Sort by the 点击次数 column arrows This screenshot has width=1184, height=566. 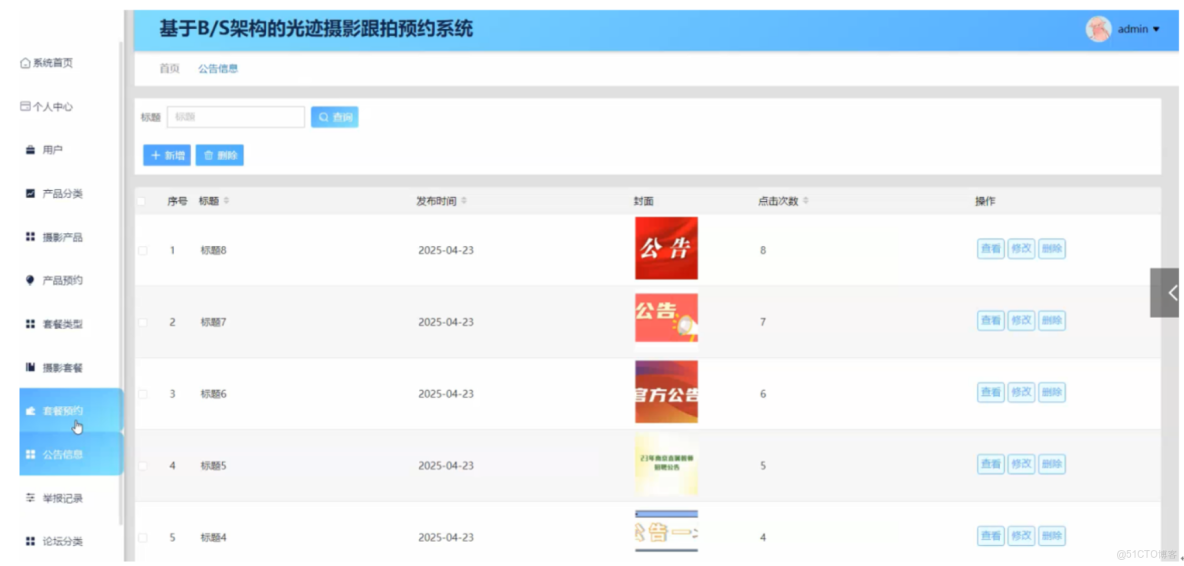tap(805, 201)
